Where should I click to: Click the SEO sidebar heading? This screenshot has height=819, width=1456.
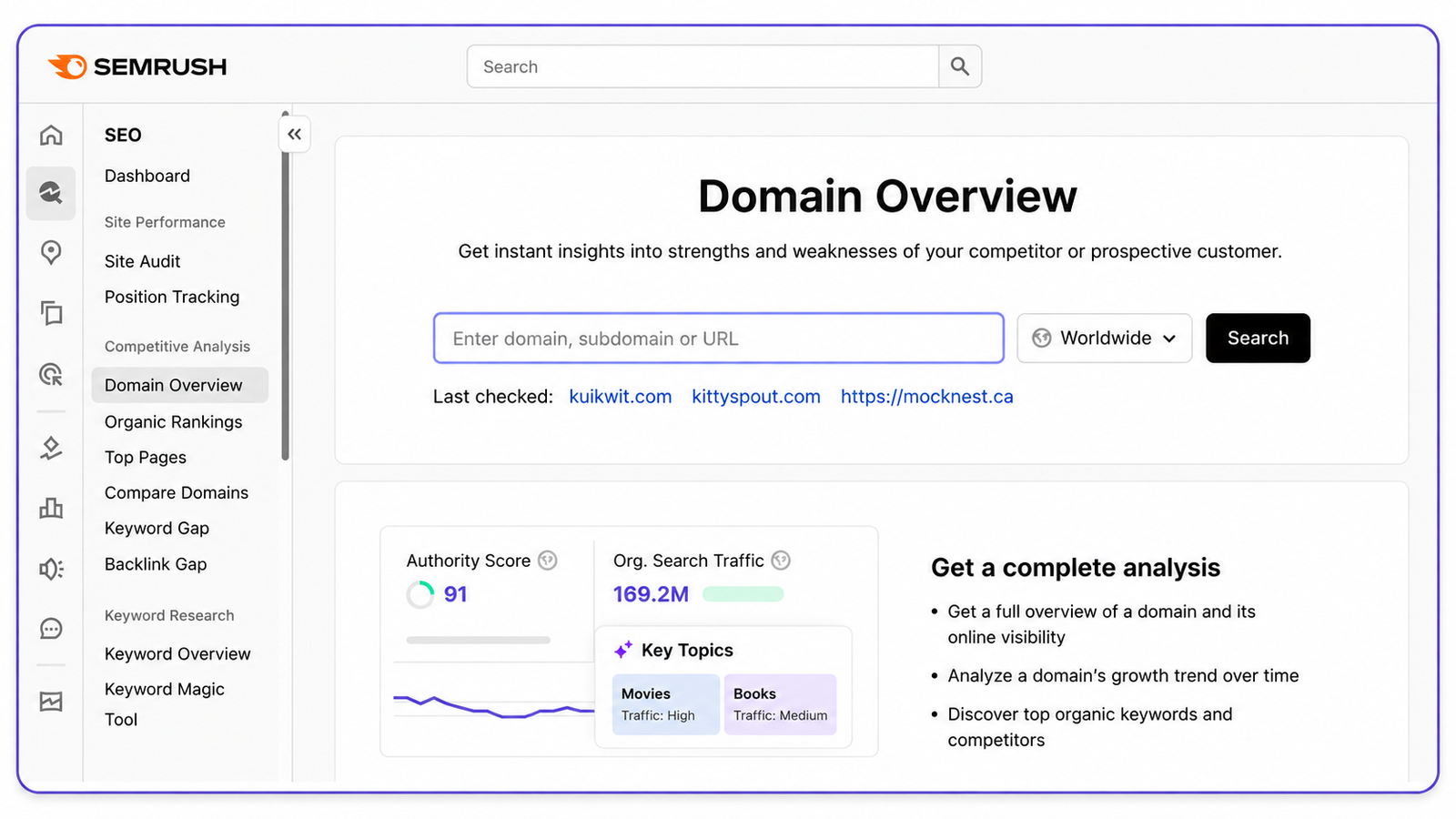coord(123,136)
